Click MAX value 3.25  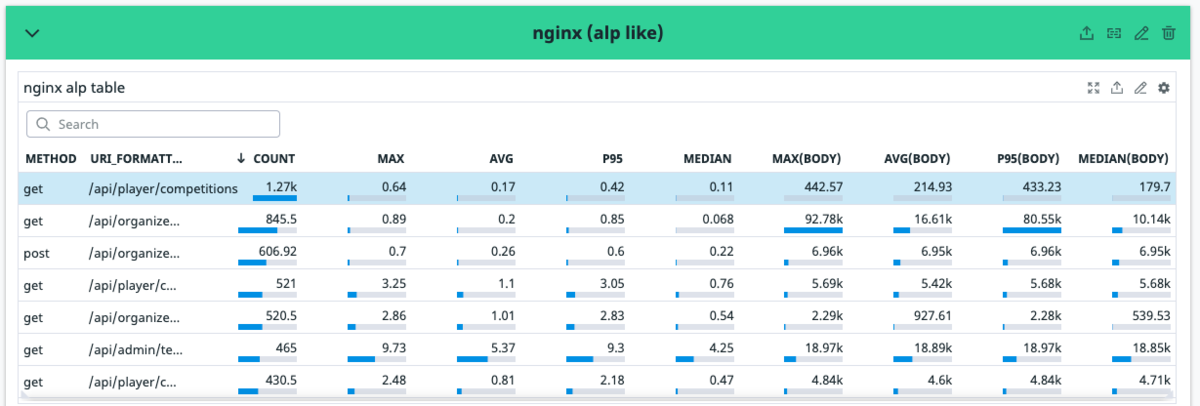point(393,284)
